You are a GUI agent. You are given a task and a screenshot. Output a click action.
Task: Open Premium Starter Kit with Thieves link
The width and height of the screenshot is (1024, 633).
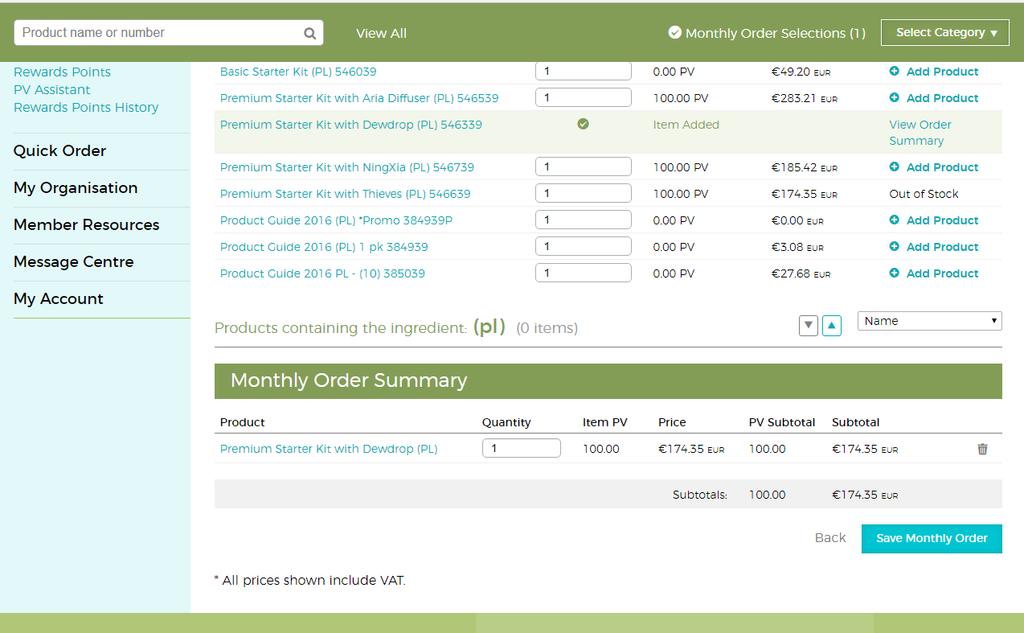pyautogui.click(x=345, y=194)
